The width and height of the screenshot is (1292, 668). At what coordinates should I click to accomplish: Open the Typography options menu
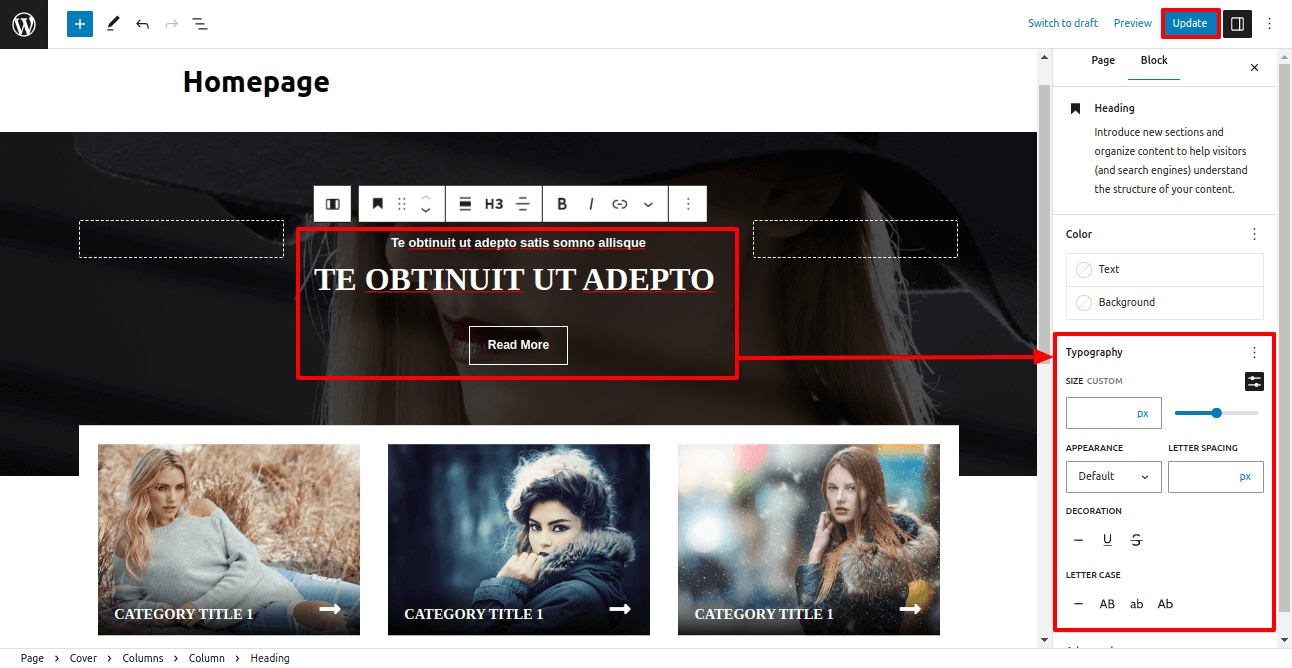pyautogui.click(x=1254, y=352)
